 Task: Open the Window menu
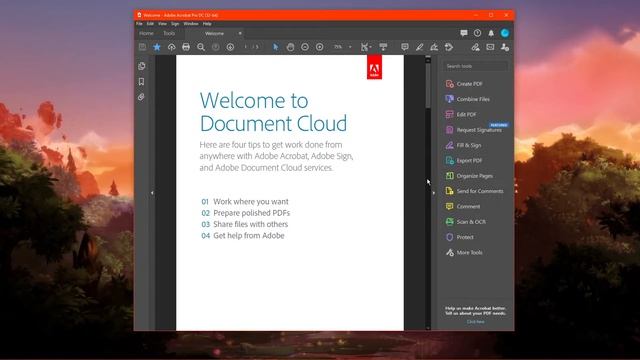click(x=191, y=24)
